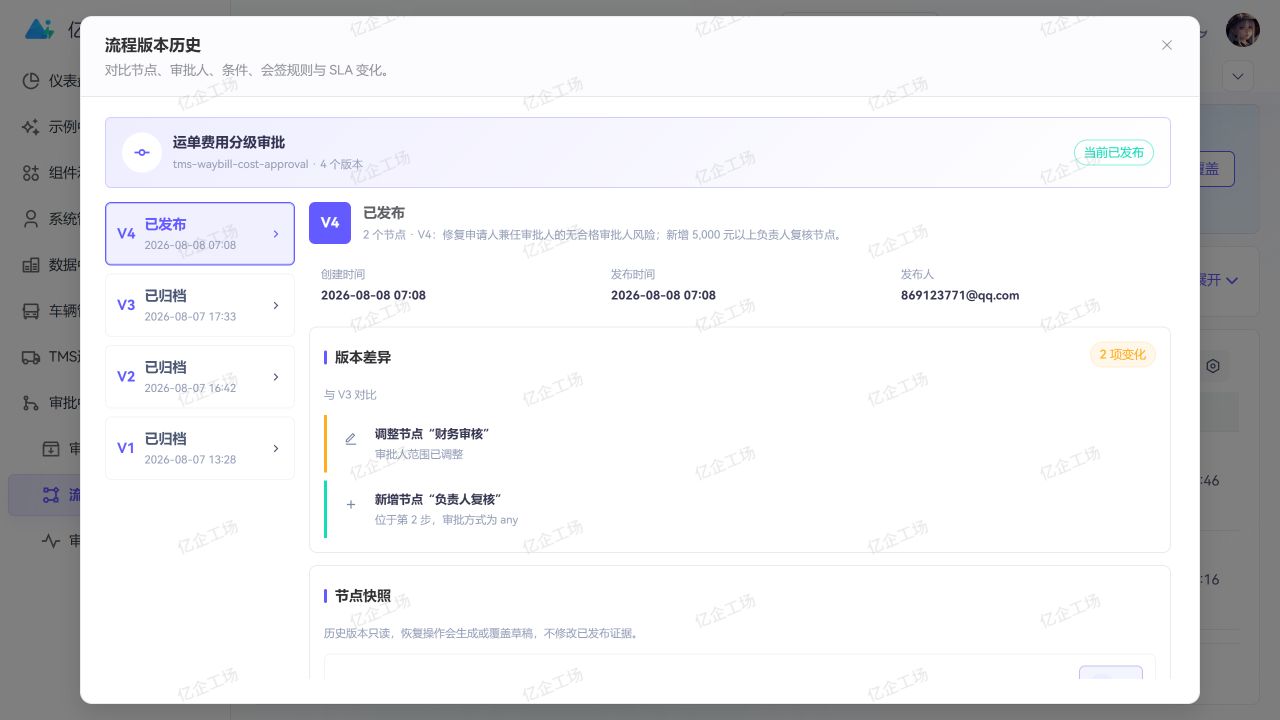Click the 节点快照 section heading
This screenshot has width=1280, height=720.
point(363,596)
